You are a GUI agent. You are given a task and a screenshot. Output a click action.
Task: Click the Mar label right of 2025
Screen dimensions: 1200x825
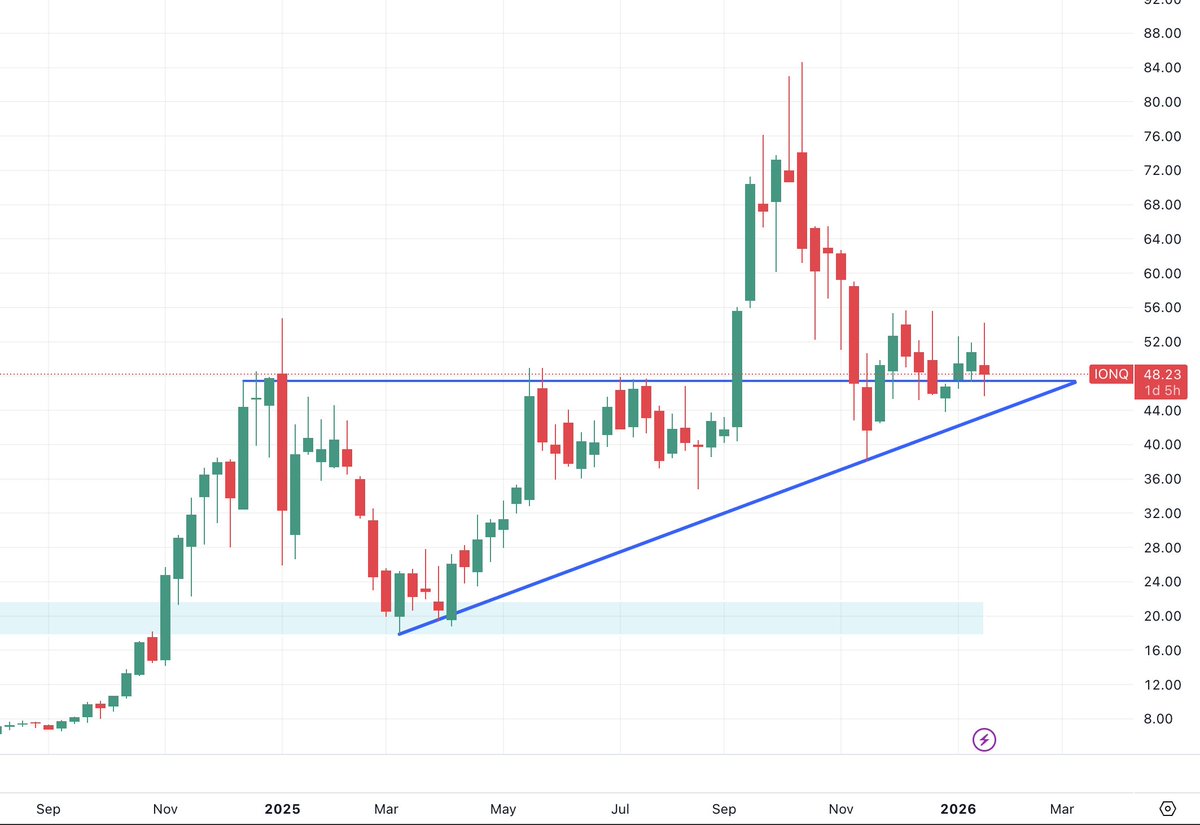tap(386, 808)
